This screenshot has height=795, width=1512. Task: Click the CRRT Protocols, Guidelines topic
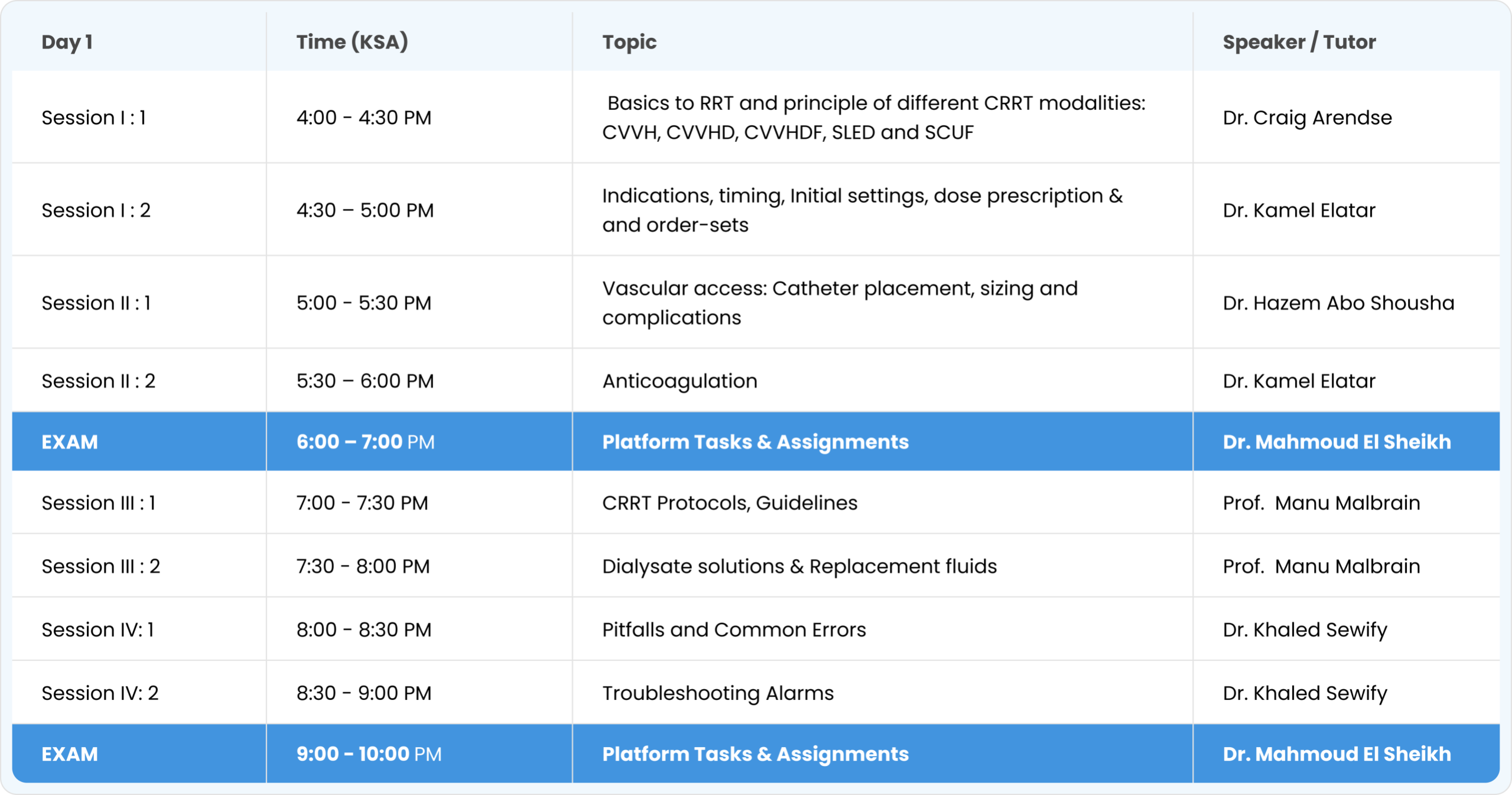(730, 503)
